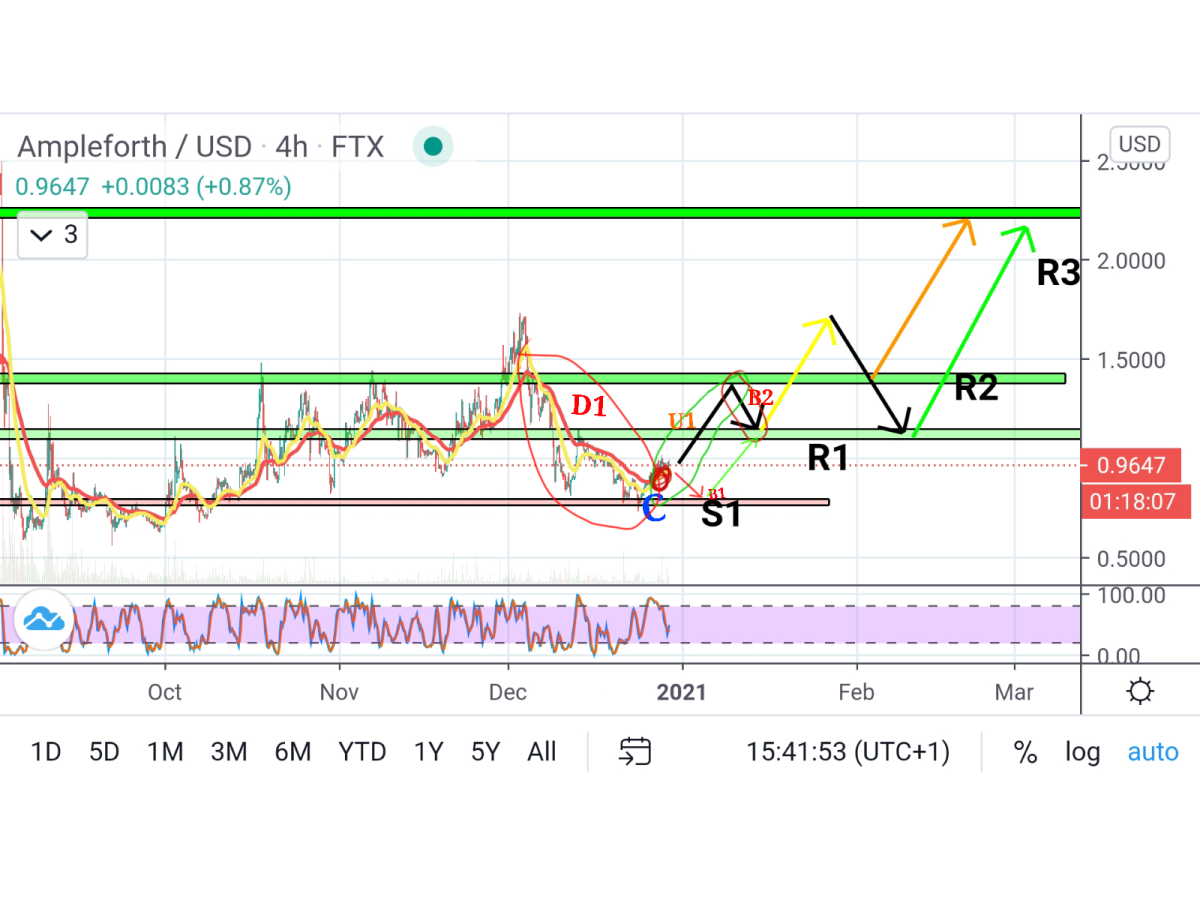This screenshot has height=900, width=1200.
Task: Choose the 6M time range
Action: (293, 752)
